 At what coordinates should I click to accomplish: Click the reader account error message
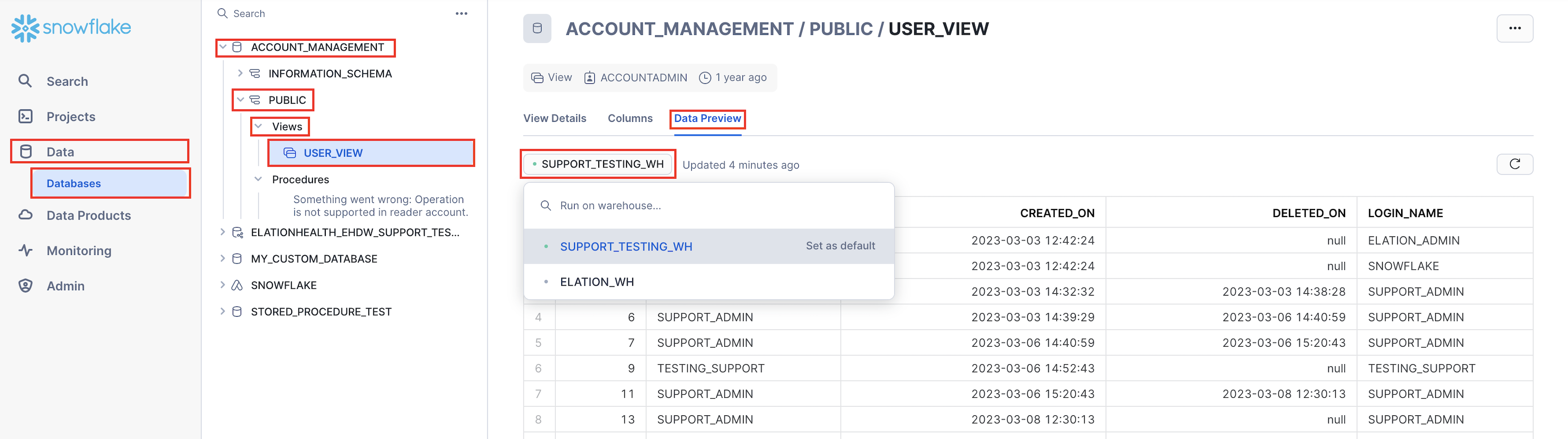(380, 206)
